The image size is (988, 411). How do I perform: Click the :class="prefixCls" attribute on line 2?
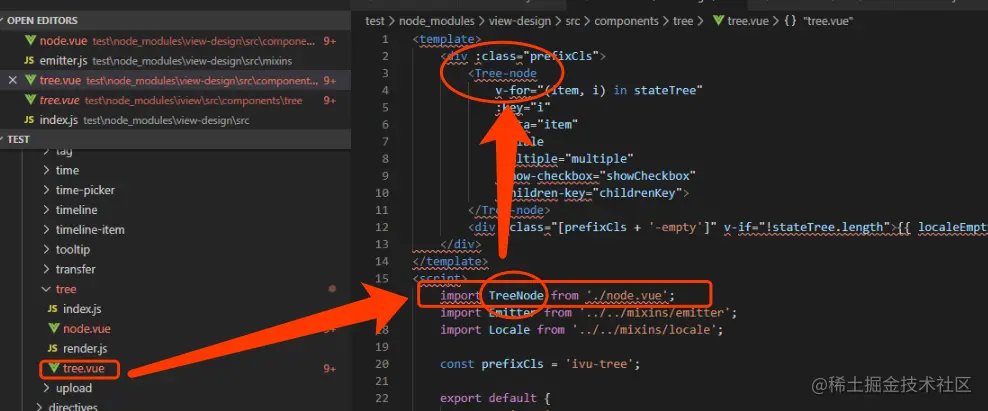point(537,56)
